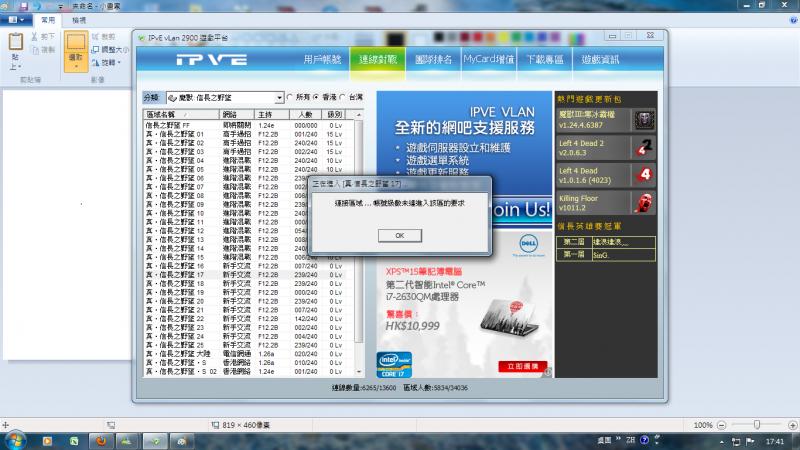The height and width of the screenshot is (450, 800).
Task: Open the MyCard增值 tab
Action: tap(489, 60)
